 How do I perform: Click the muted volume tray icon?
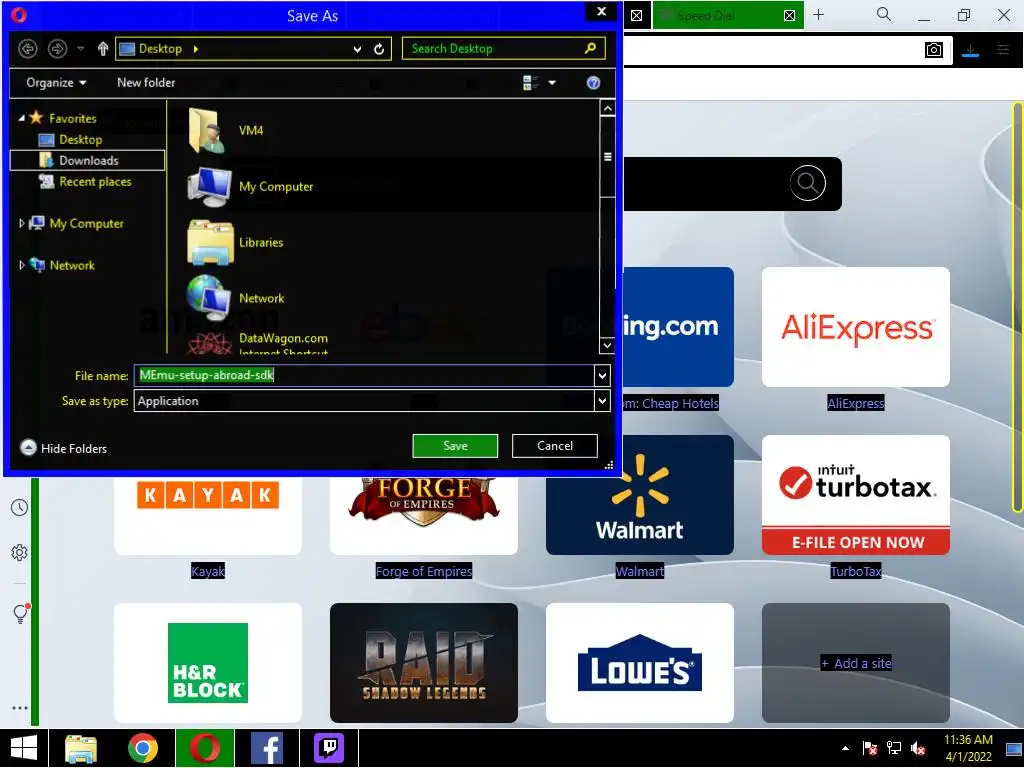[918, 748]
